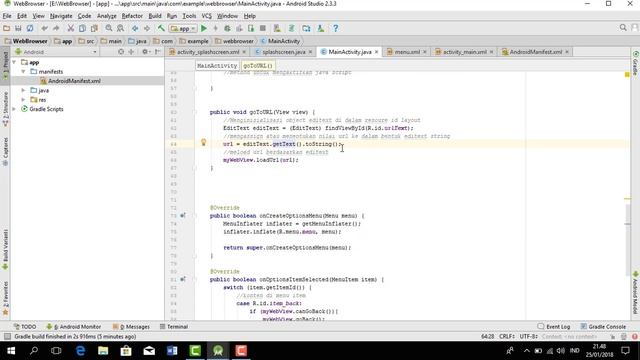The height and width of the screenshot is (360, 640).
Task: Open the TODO tool window
Action: (x=25, y=327)
